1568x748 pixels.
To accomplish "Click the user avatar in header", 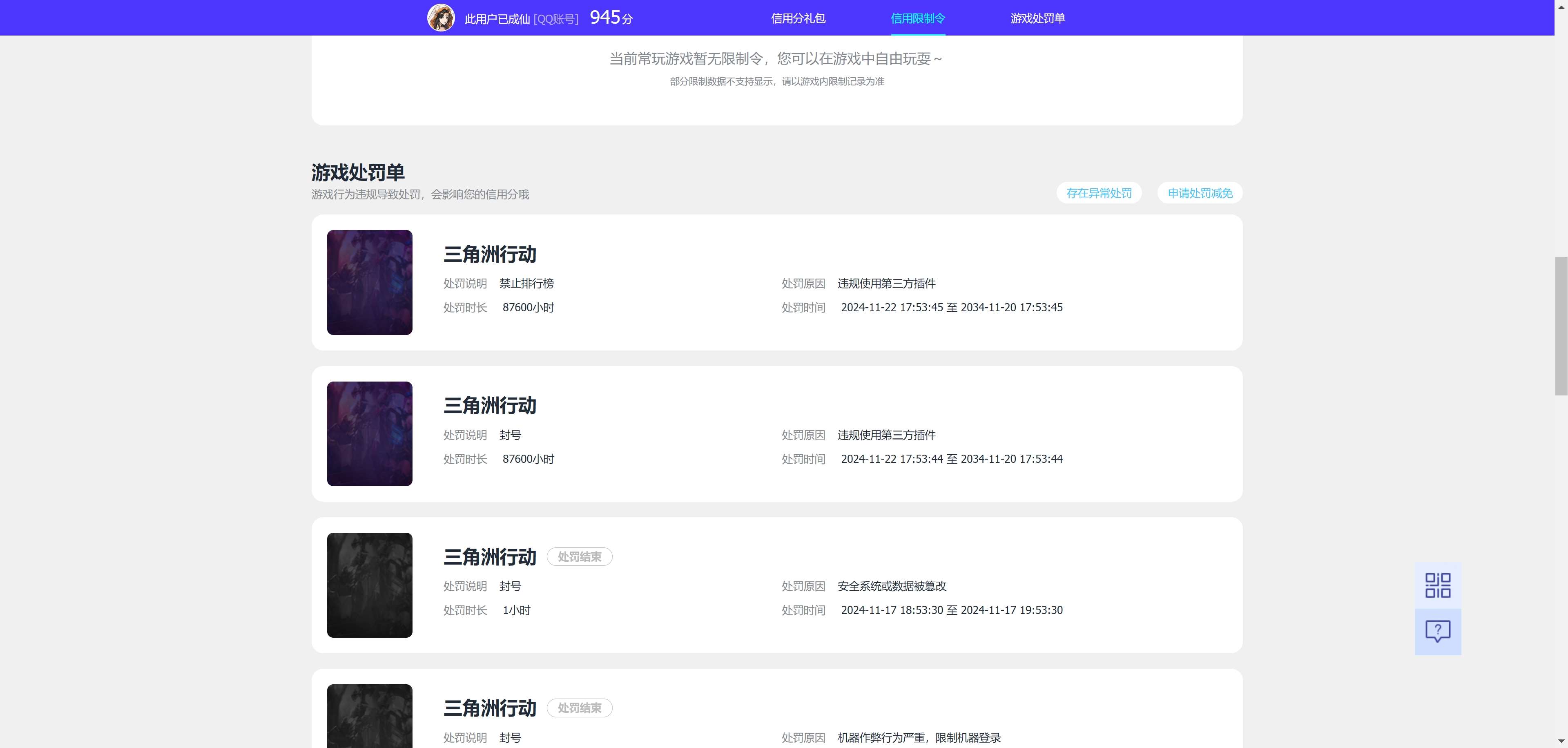I will point(441,18).
